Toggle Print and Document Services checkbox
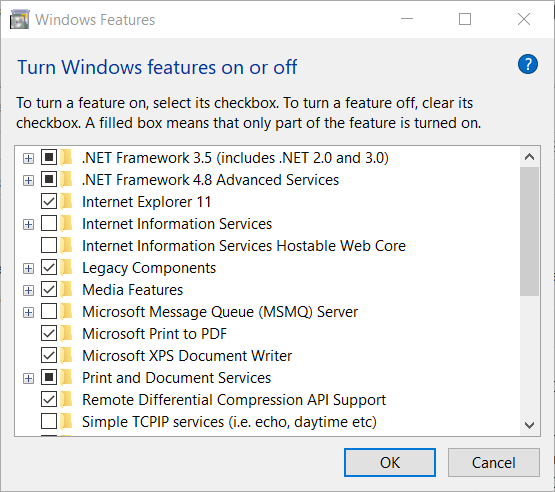This screenshot has width=555, height=492. point(49,377)
